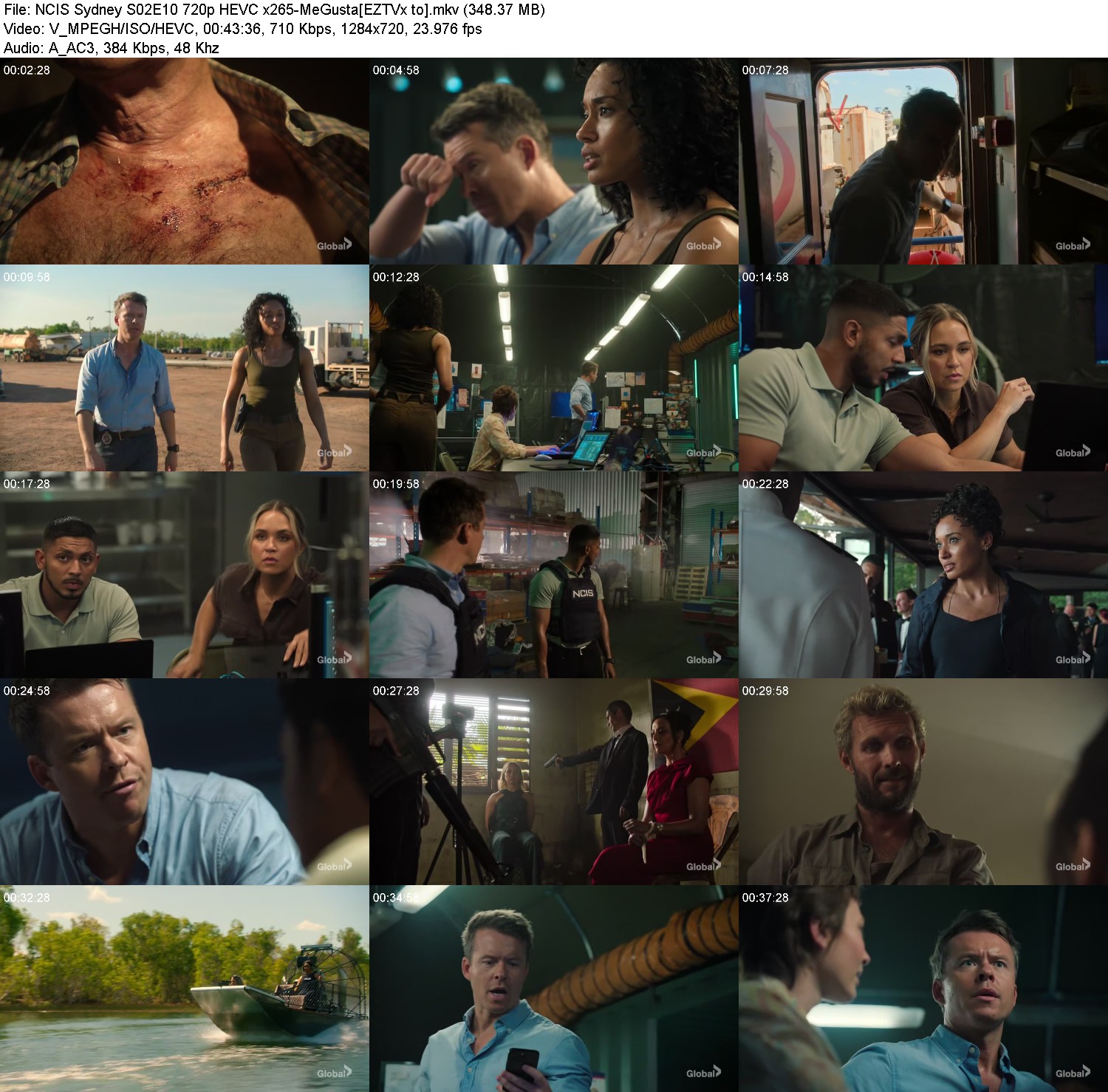Image resolution: width=1108 pixels, height=1092 pixels.
Task: Click the frame stamped 00:24:58
Action: pyautogui.click(x=184, y=782)
